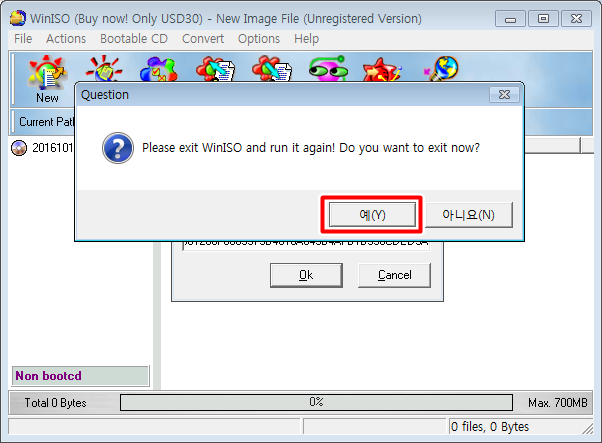Click the WinISO app icon in title bar
The width and height of the screenshot is (602, 443).
click(18, 18)
